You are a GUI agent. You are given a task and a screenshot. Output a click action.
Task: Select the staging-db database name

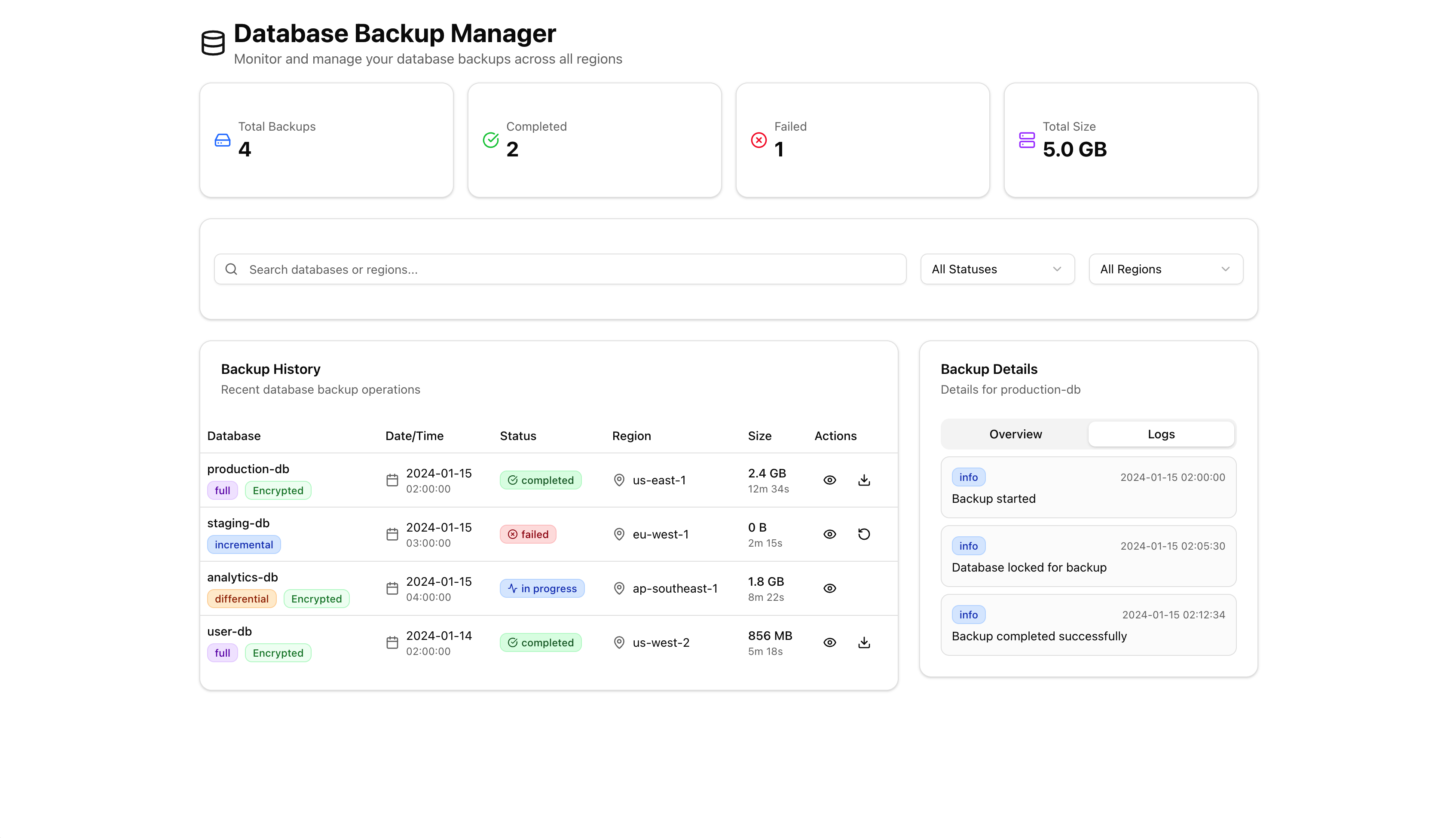point(238,523)
